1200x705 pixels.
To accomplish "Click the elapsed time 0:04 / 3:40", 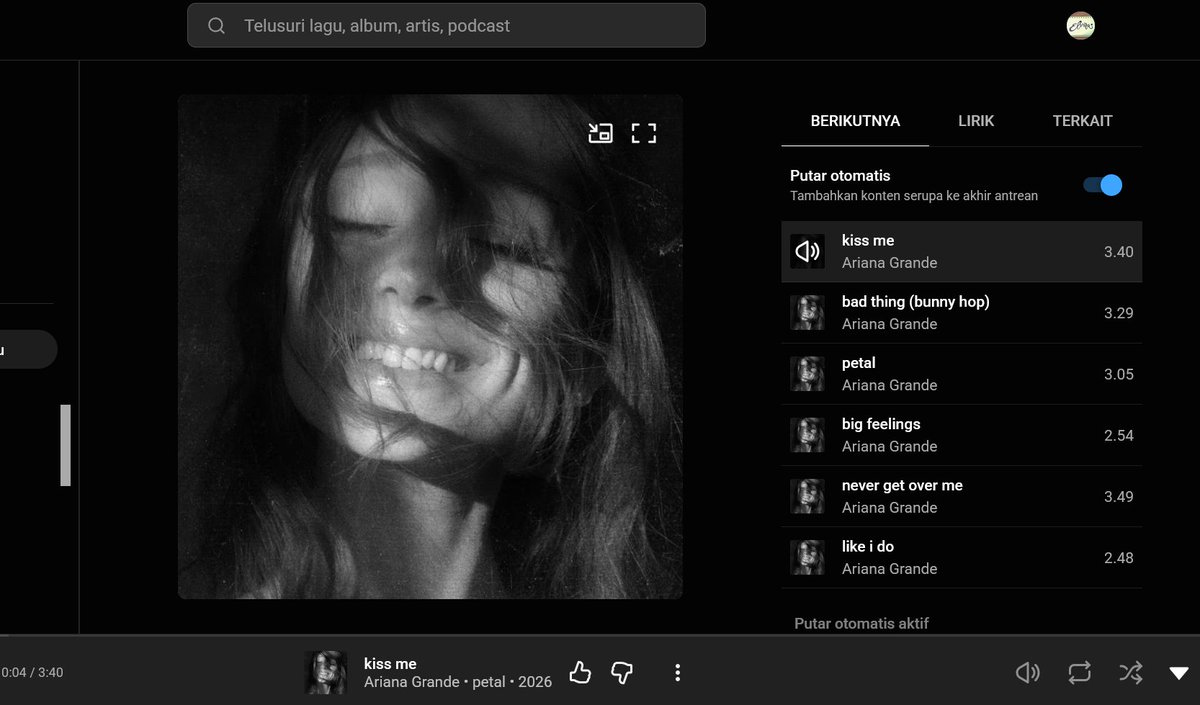I will point(31,673).
